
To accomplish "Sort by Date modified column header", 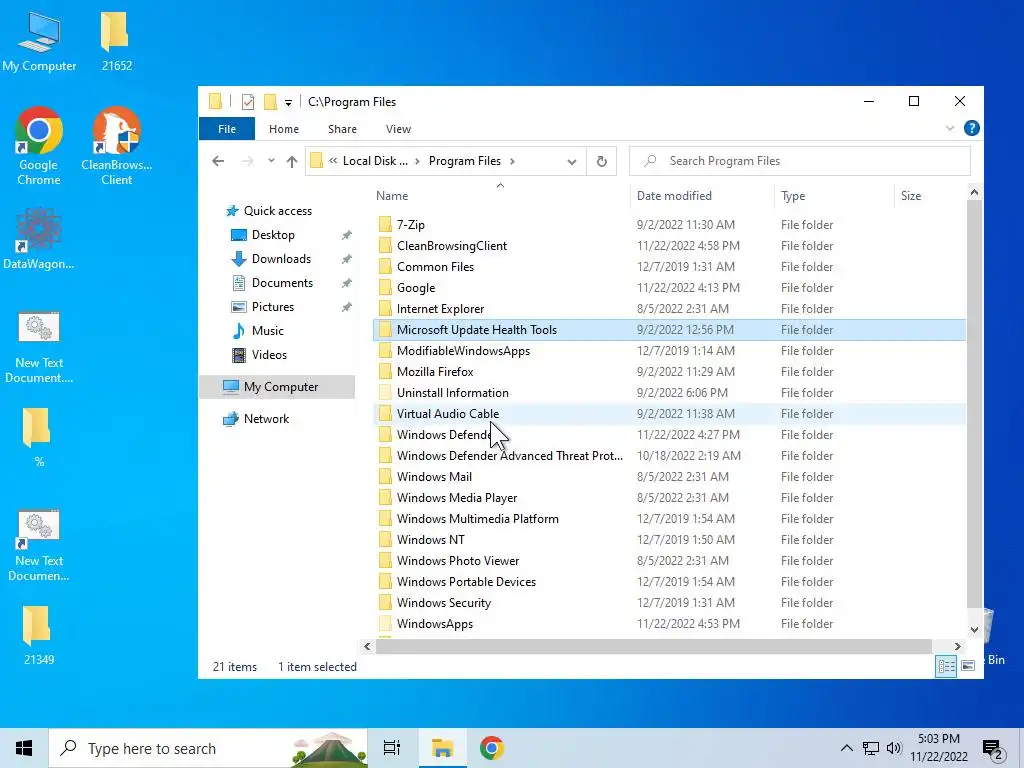I will click(702, 195).
